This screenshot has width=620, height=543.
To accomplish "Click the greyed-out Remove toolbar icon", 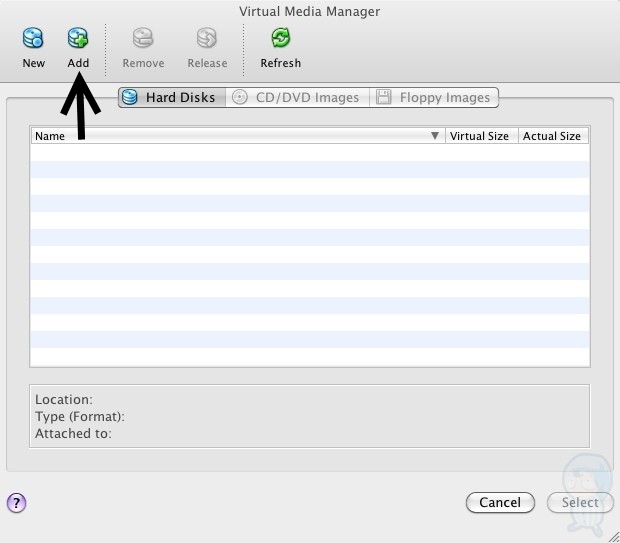I will (x=143, y=40).
